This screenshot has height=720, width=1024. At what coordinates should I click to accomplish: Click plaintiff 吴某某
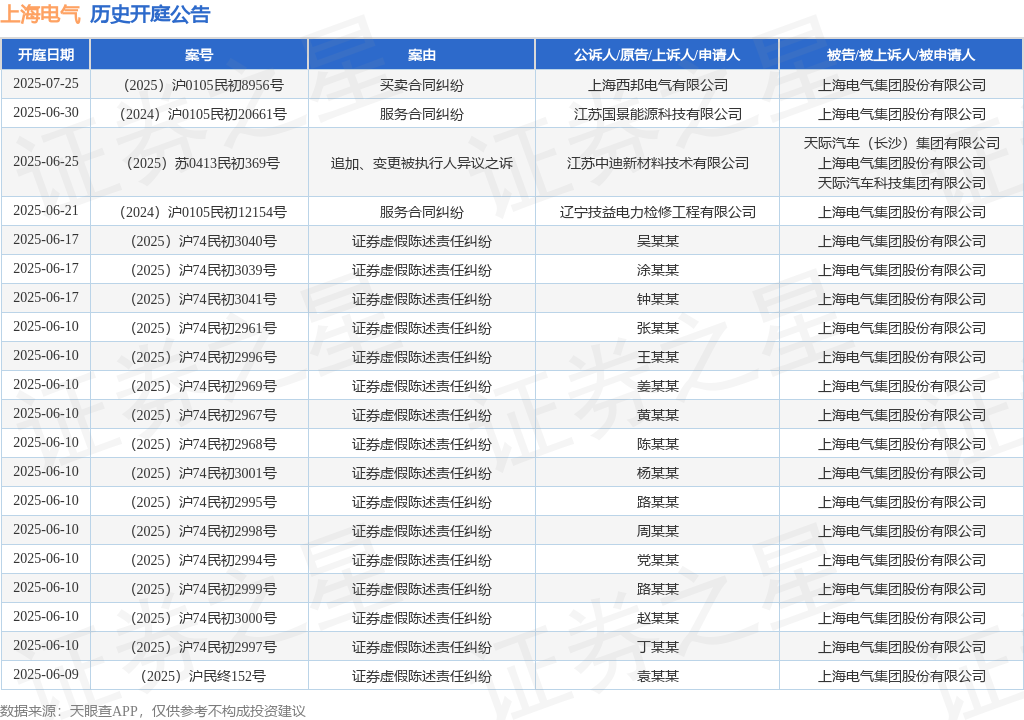click(658, 241)
